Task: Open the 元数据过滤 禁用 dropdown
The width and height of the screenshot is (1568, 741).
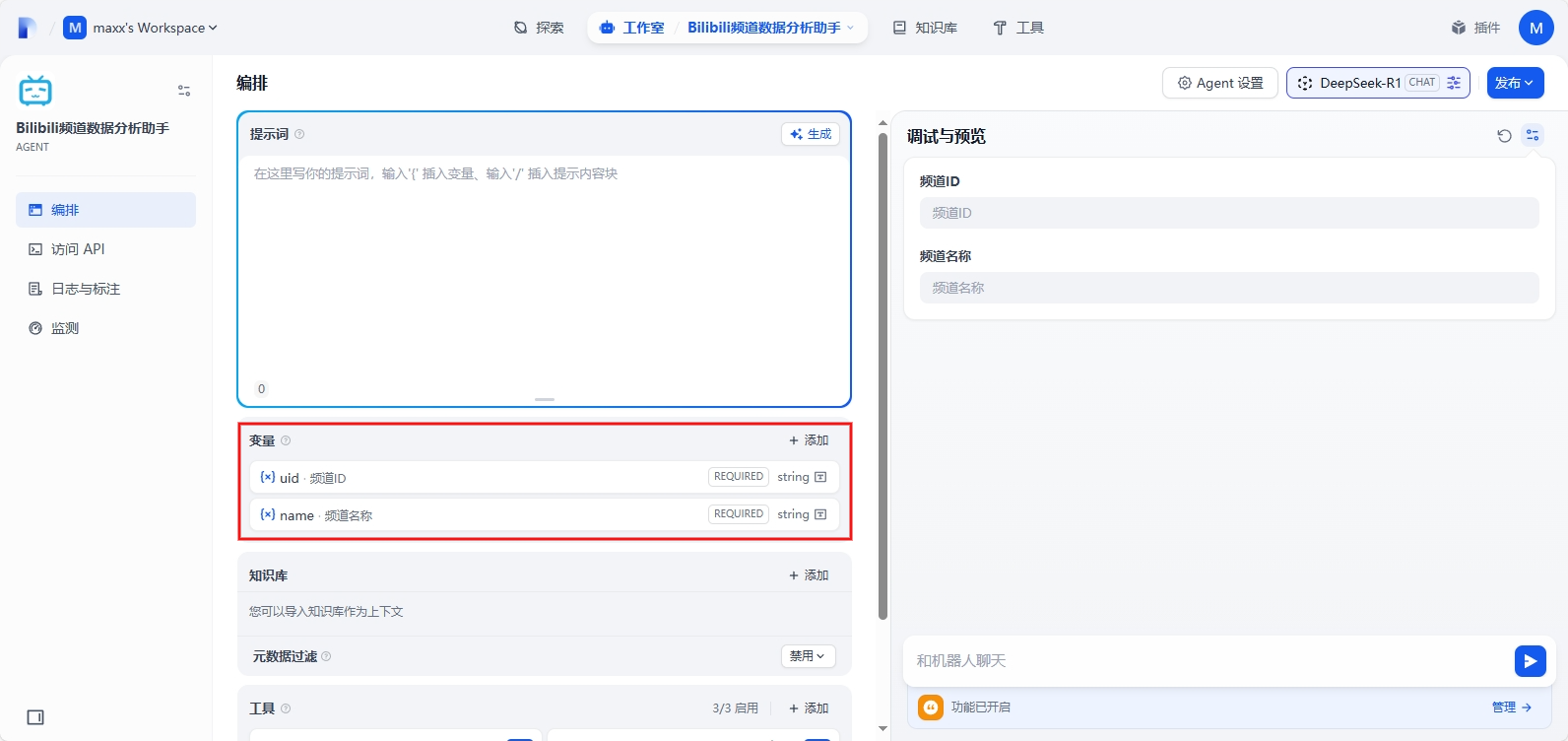Action: click(x=809, y=656)
